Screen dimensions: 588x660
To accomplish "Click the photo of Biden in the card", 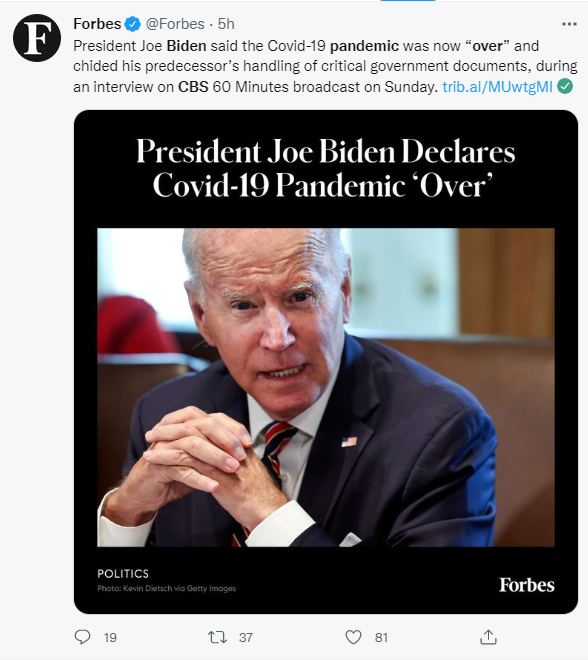I will [x=326, y=387].
